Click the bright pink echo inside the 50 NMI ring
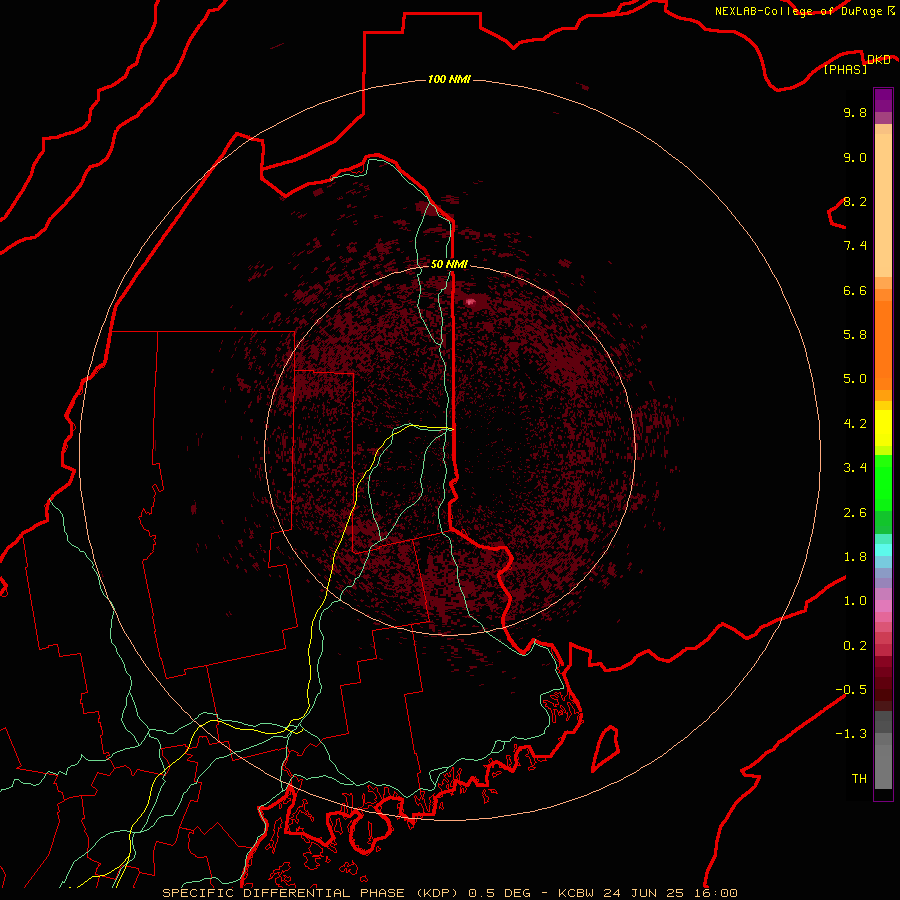900x900 pixels. (471, 301)
